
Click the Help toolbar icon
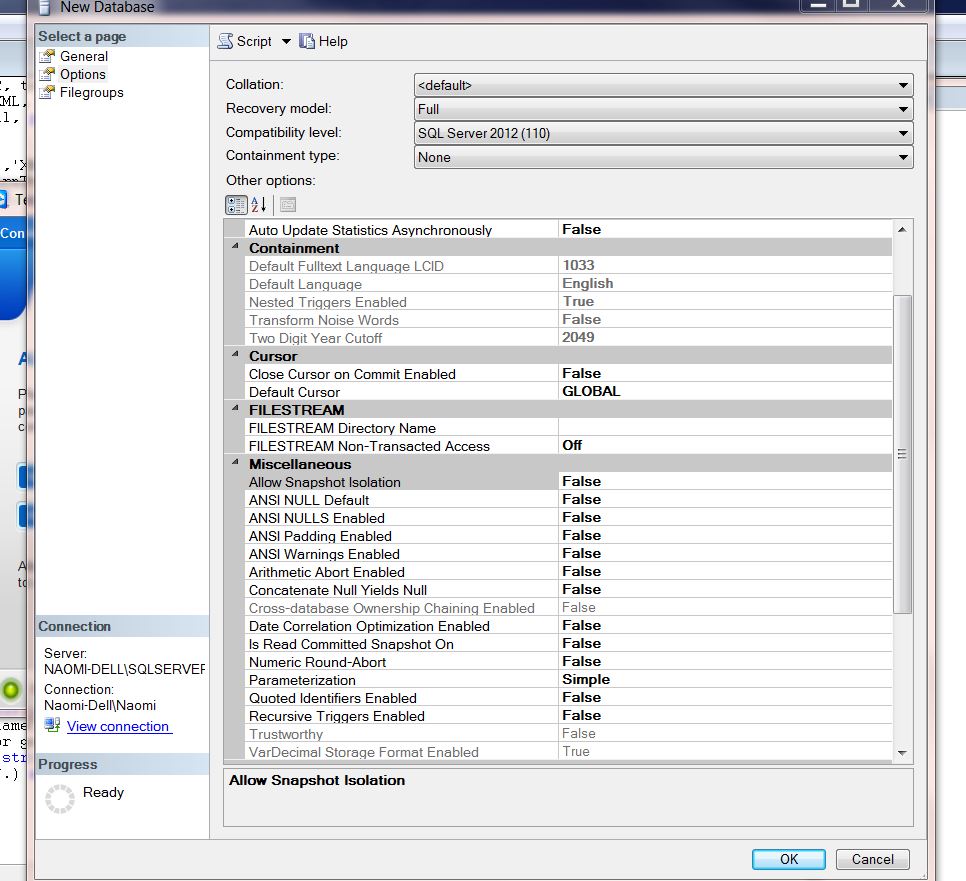point(306,41)
